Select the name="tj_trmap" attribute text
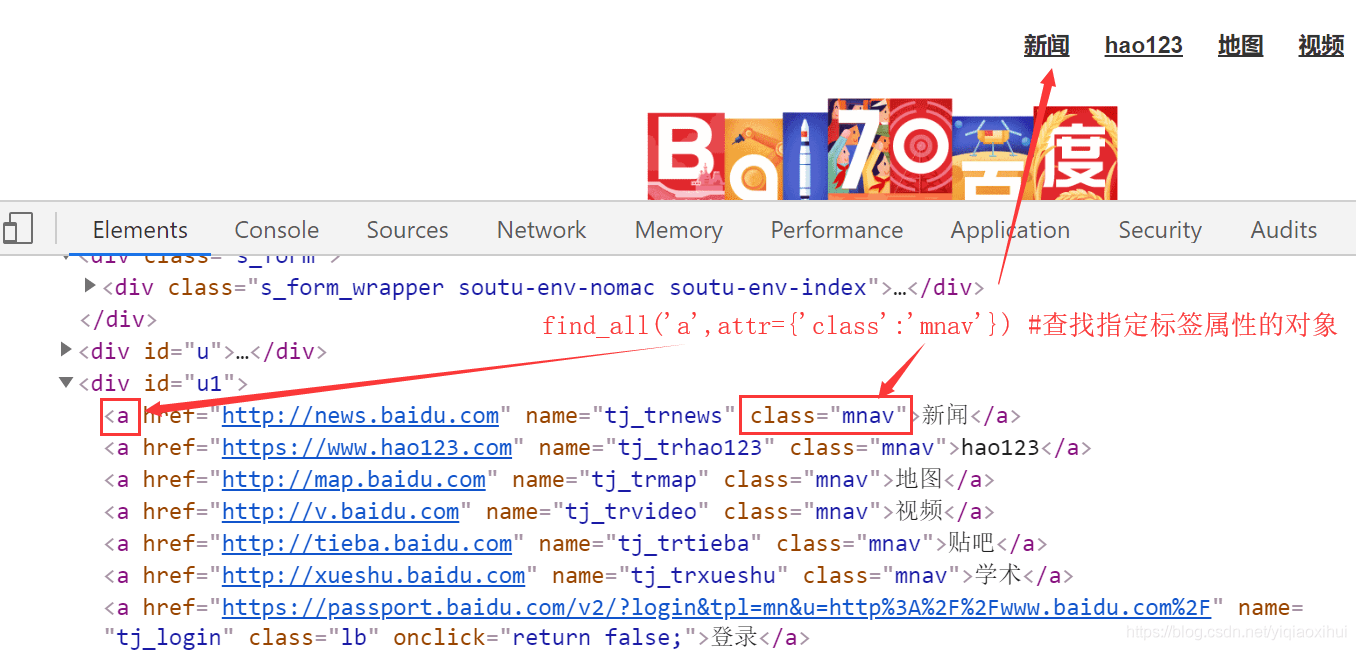Screen dimensions: 1356x650 [611, 479]
